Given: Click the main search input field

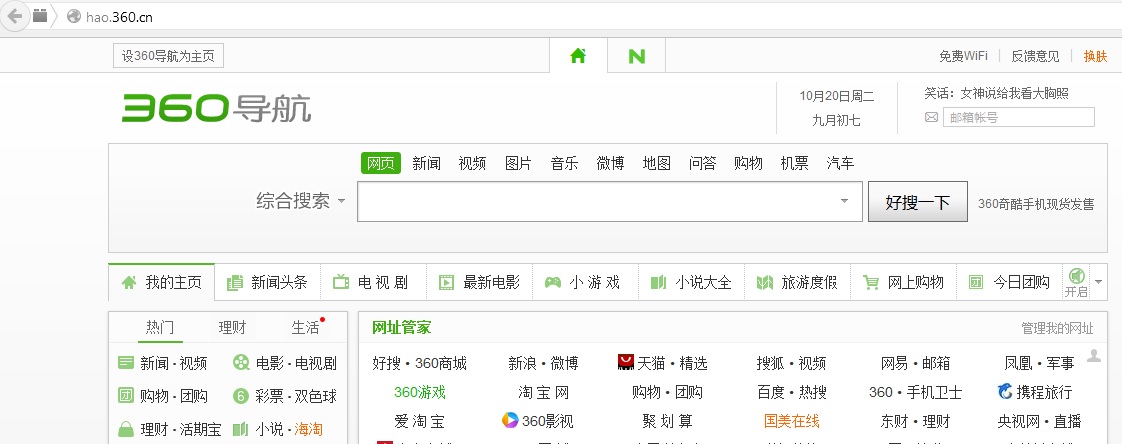Looking at the screenshot, I should pos(610,201).
